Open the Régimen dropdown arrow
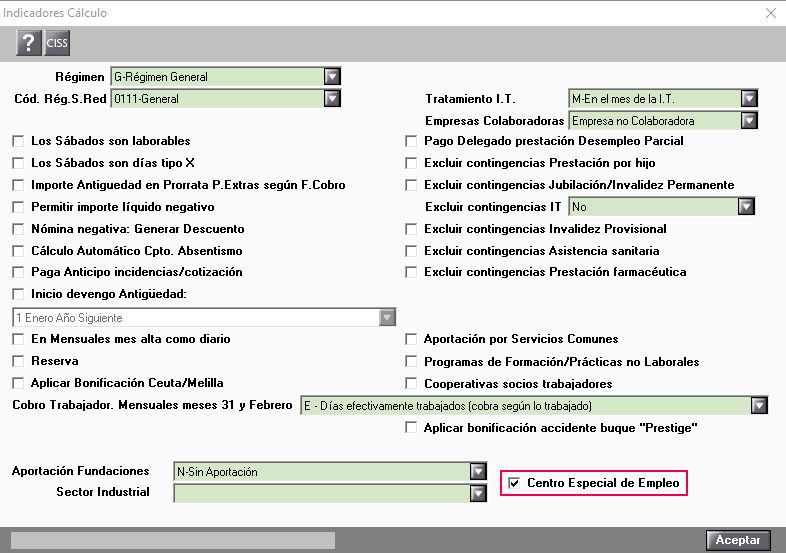The height and width of the screenshot is (553, 786). click(332, 77)
